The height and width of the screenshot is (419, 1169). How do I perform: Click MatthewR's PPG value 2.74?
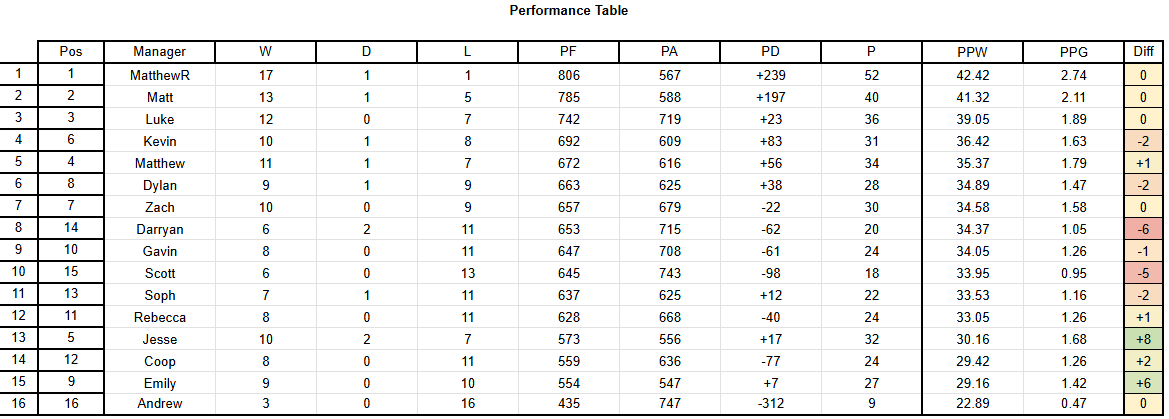pos(1073,75)
